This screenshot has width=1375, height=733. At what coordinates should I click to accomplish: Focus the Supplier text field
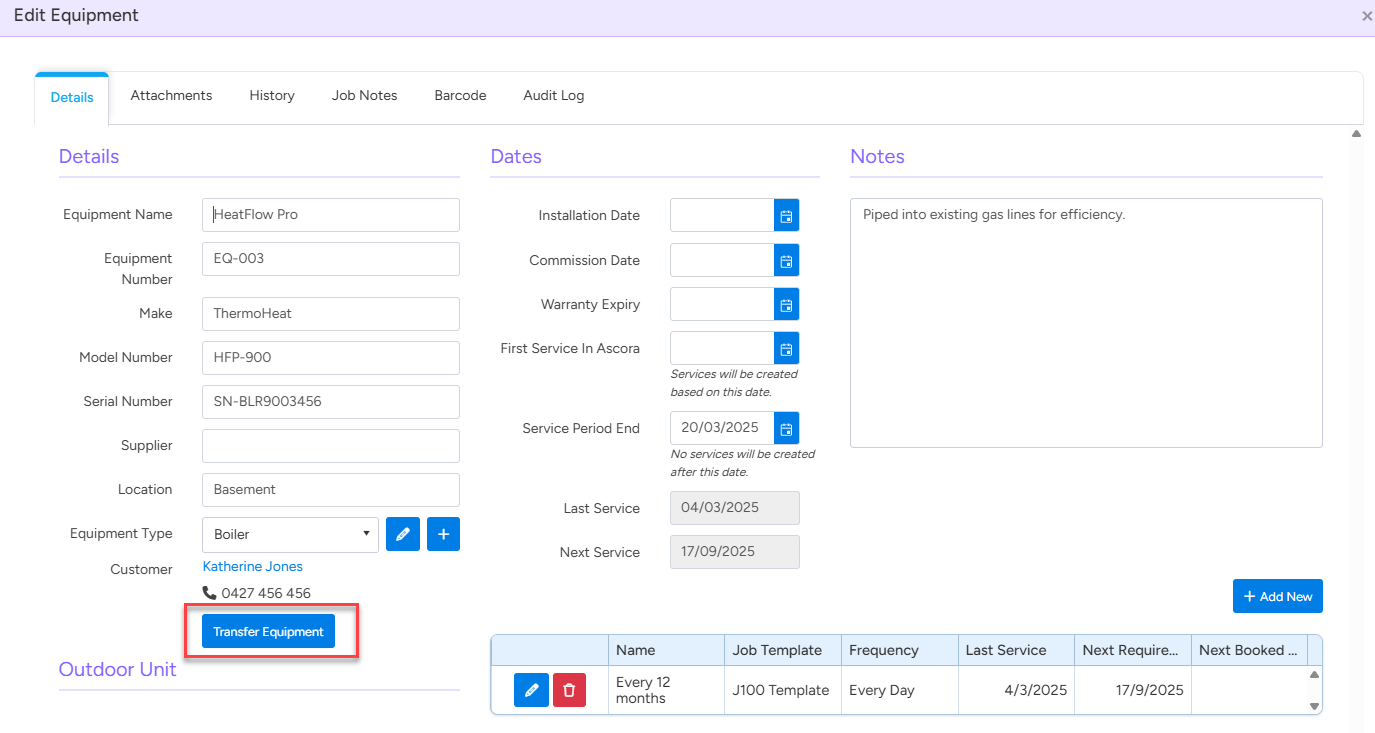(x=330, y=446)
